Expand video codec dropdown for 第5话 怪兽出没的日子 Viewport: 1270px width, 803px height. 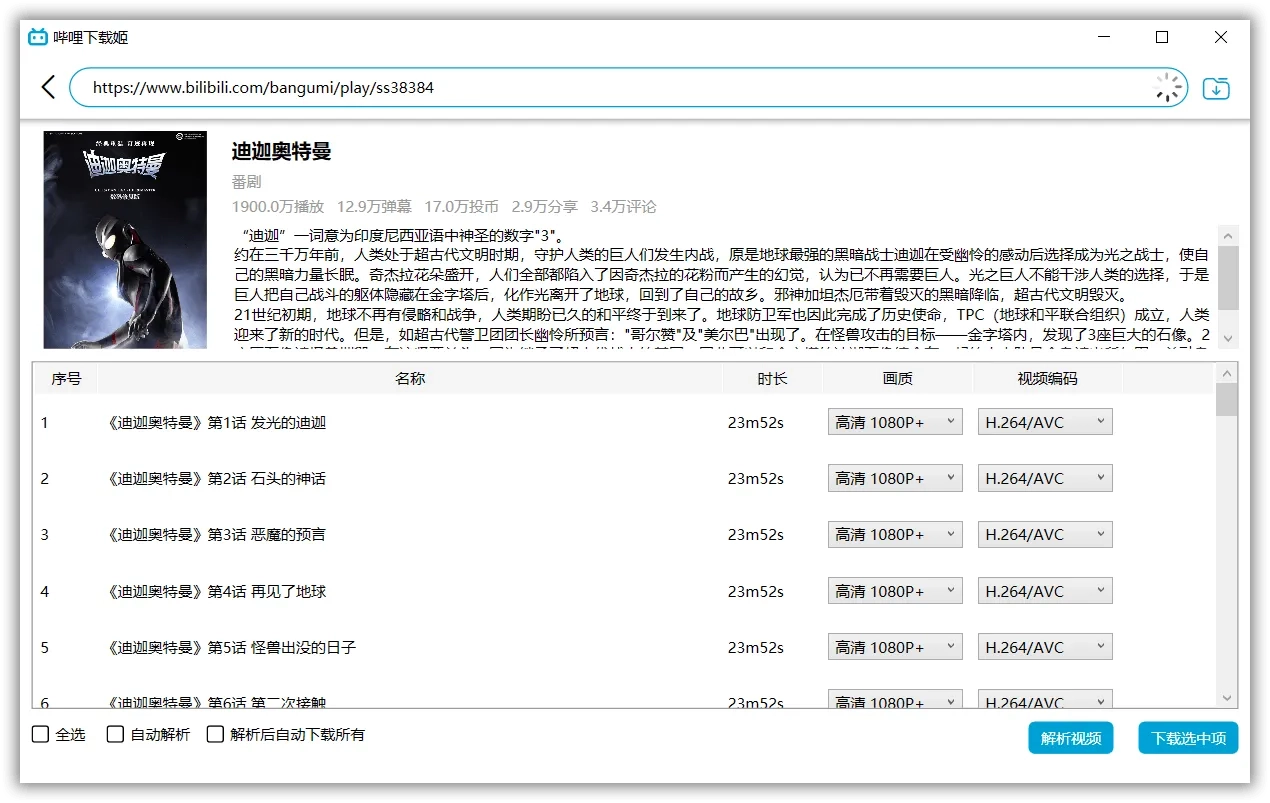click(1045, 647)
